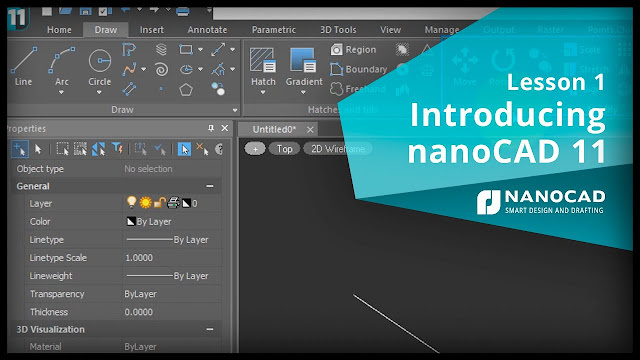Open the nanoCAD 11 application menu logo
640x360 pixels.
pos(17,18)
